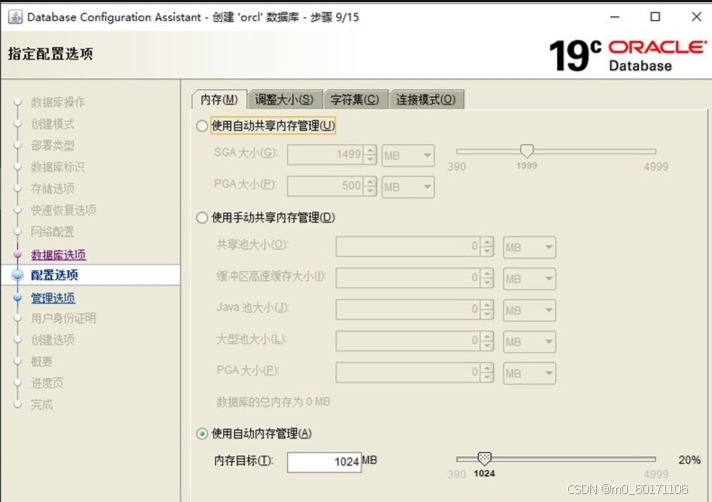Click the Java app icon in title bar
The height and width of the screenshot is (502, 712).
[15, 17]
